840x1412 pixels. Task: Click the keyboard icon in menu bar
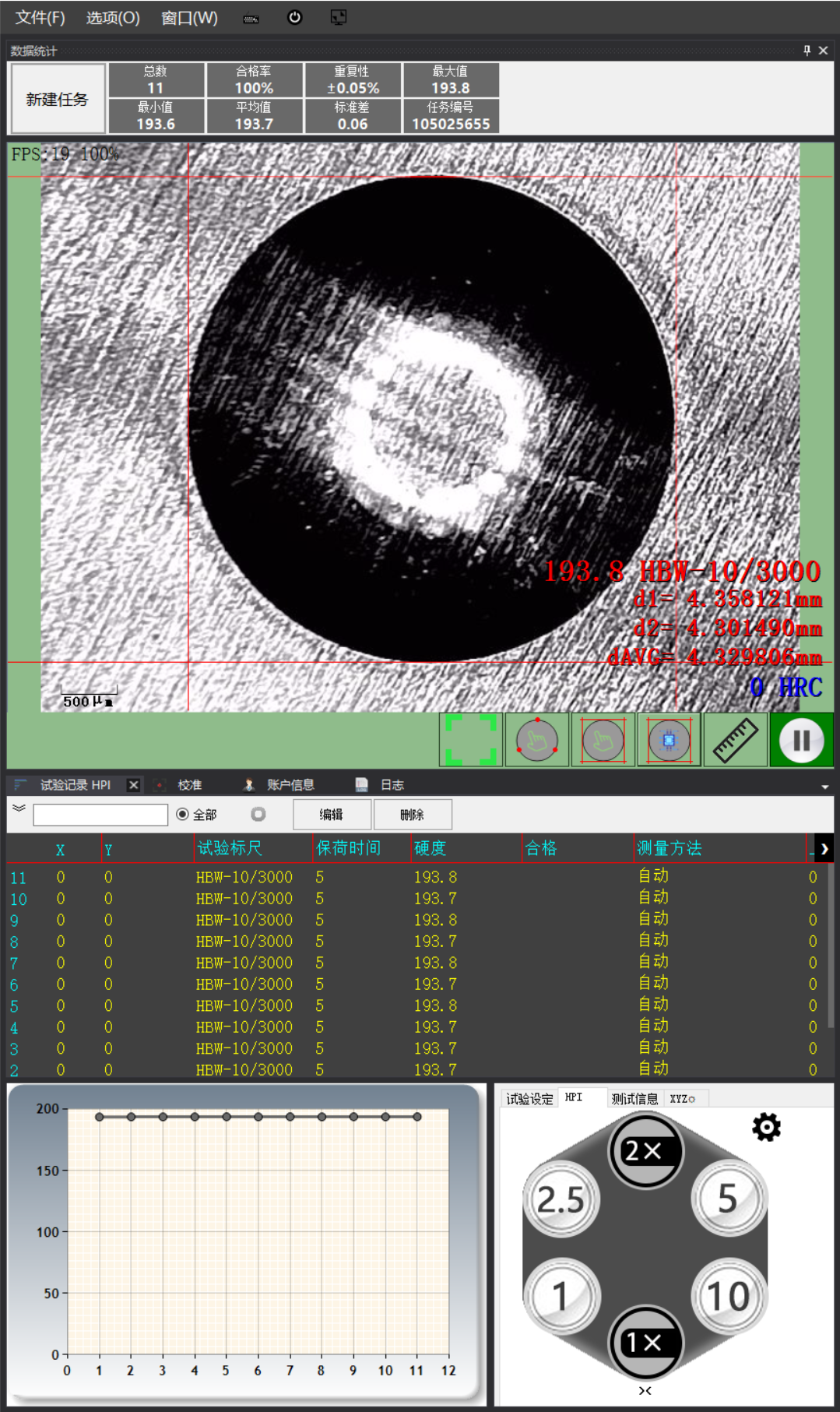(x=251, y=19)
